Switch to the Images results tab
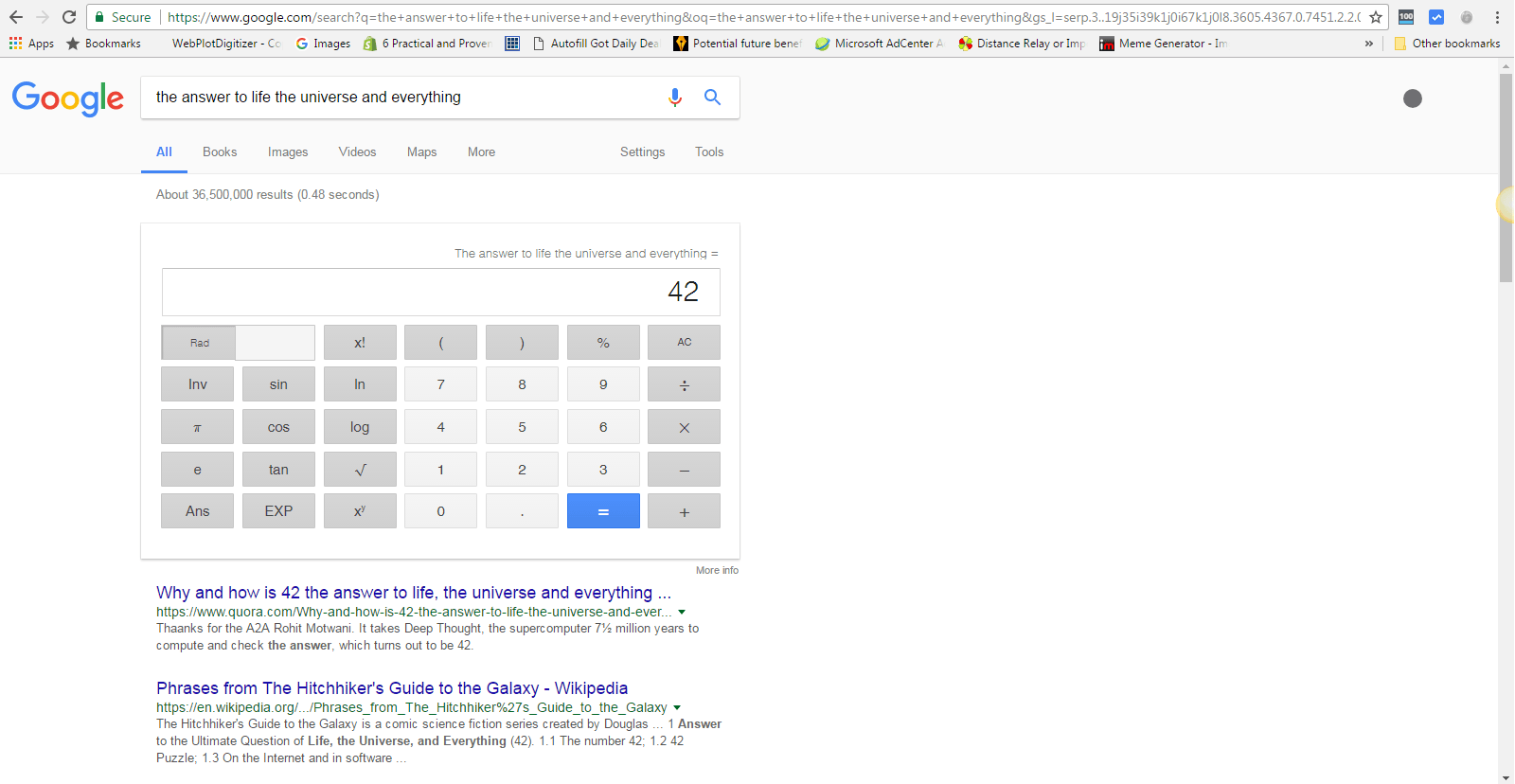 click(x=288, y=151)
